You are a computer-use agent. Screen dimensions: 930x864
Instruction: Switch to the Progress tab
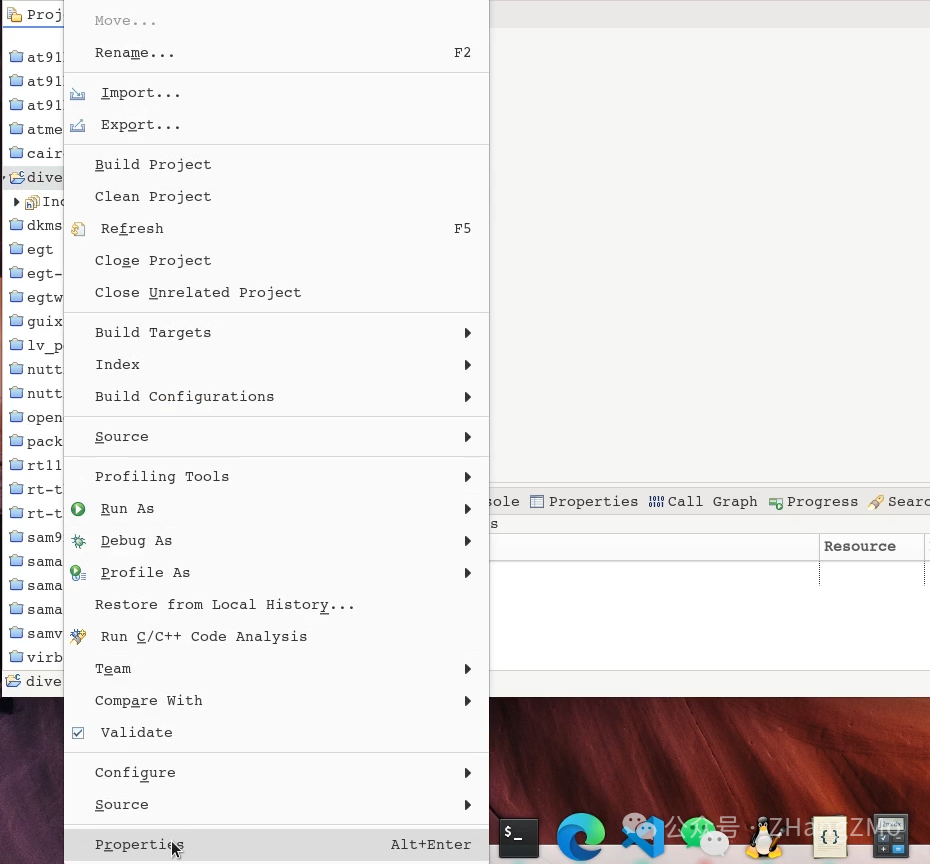[x=814, y=502]
